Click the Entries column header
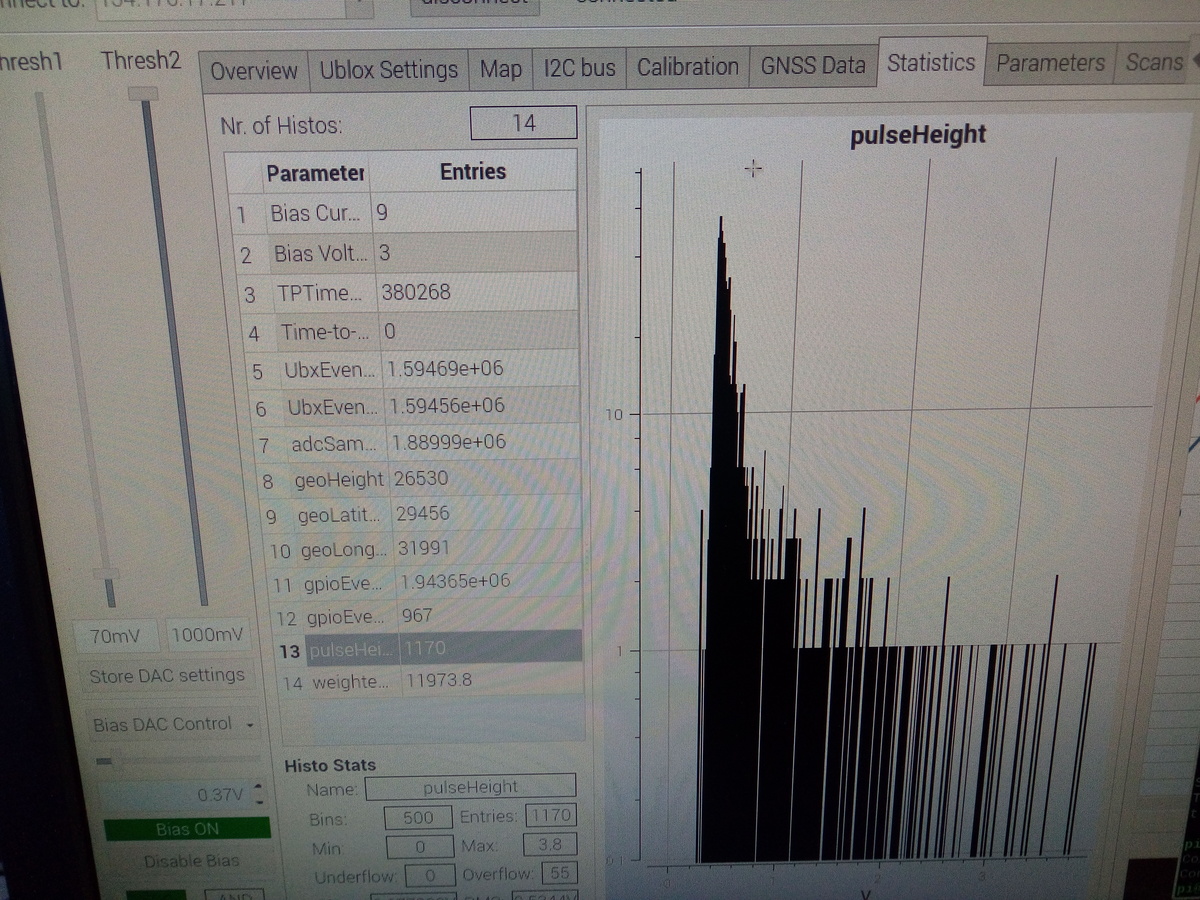The image size is (1200, 900). [473, 172]
